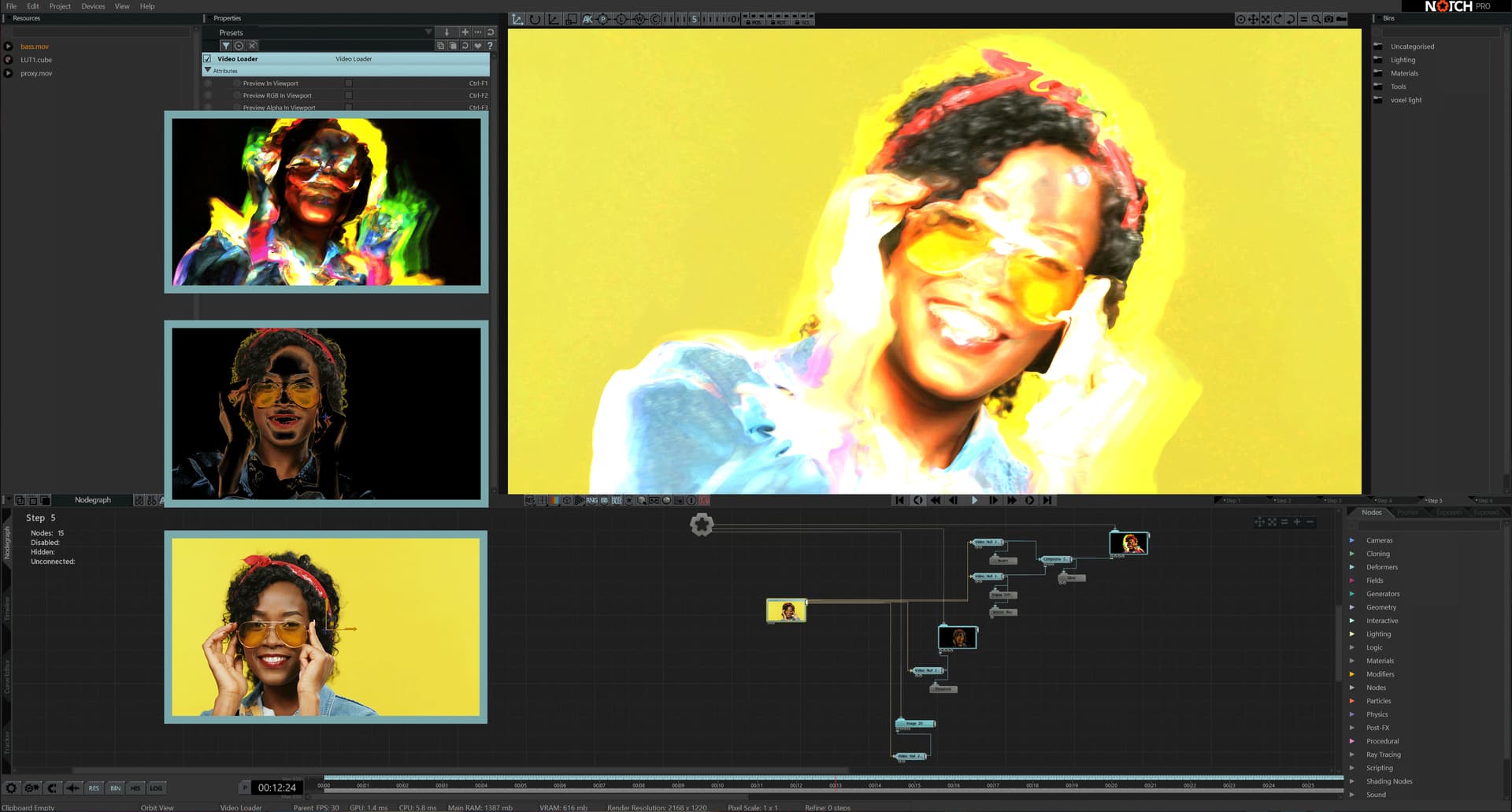Toggle the AK autokey button

coord(587,19)
